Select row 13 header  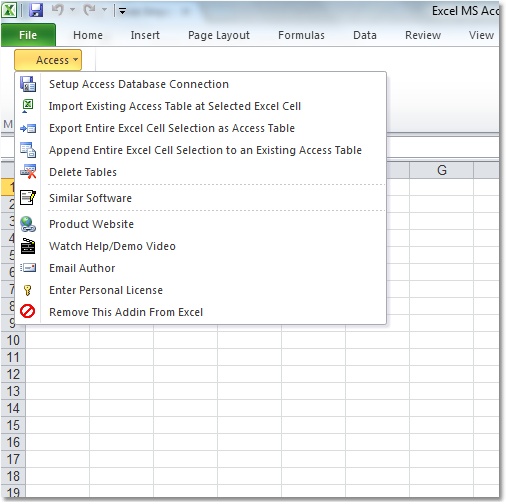click(13, 391)
